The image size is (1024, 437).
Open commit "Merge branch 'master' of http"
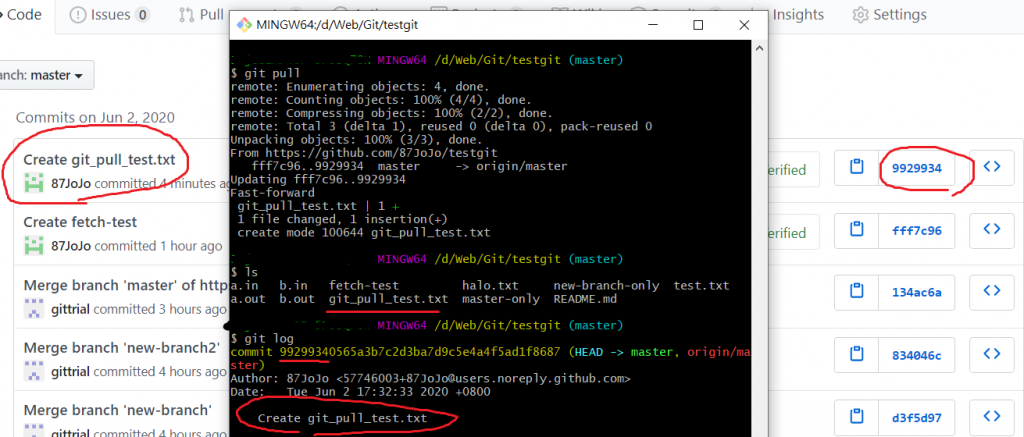tap(125, 285)
